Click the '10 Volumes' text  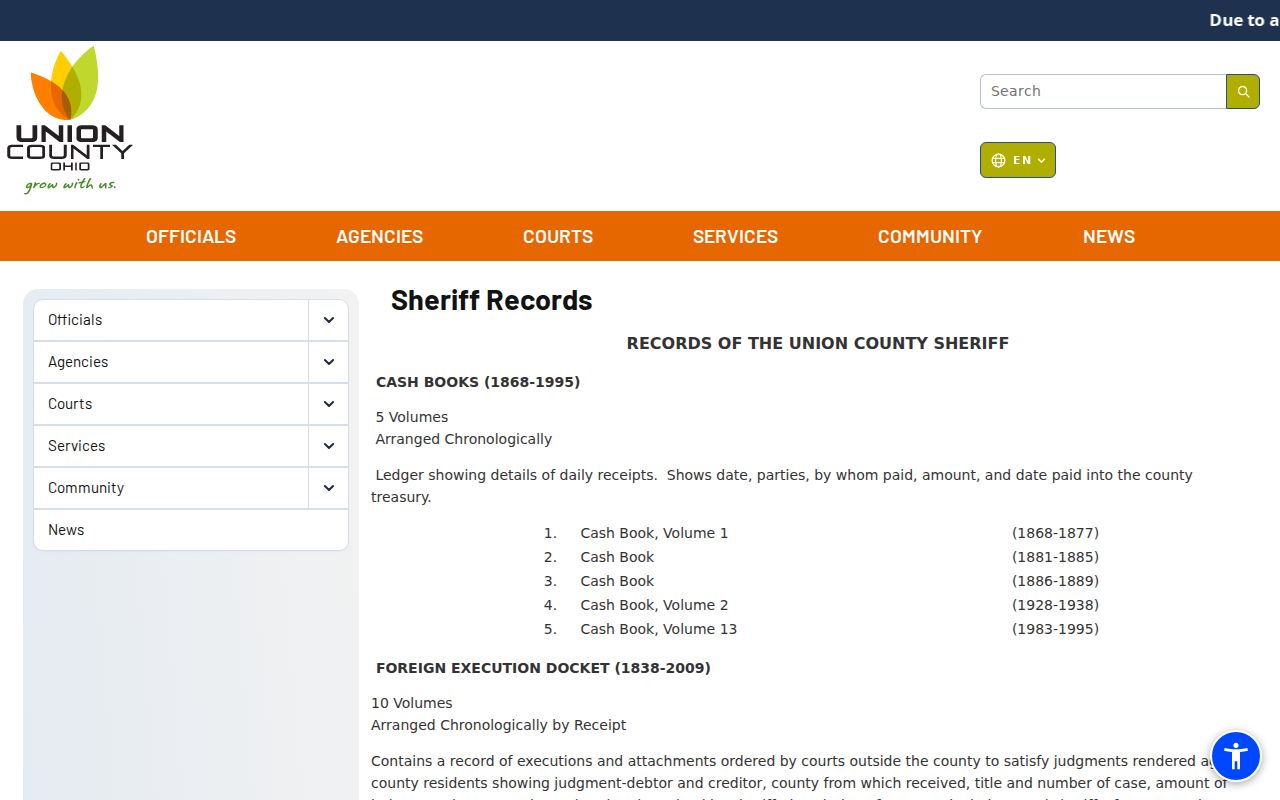pos(411,703)
